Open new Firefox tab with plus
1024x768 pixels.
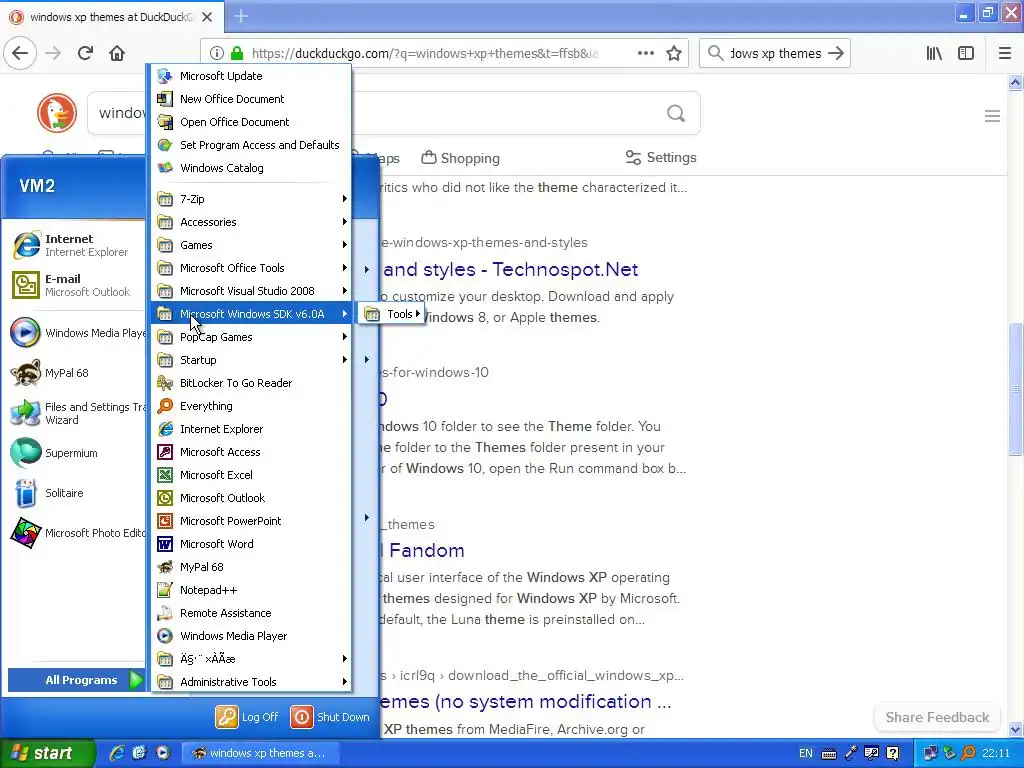coord(241,16)
